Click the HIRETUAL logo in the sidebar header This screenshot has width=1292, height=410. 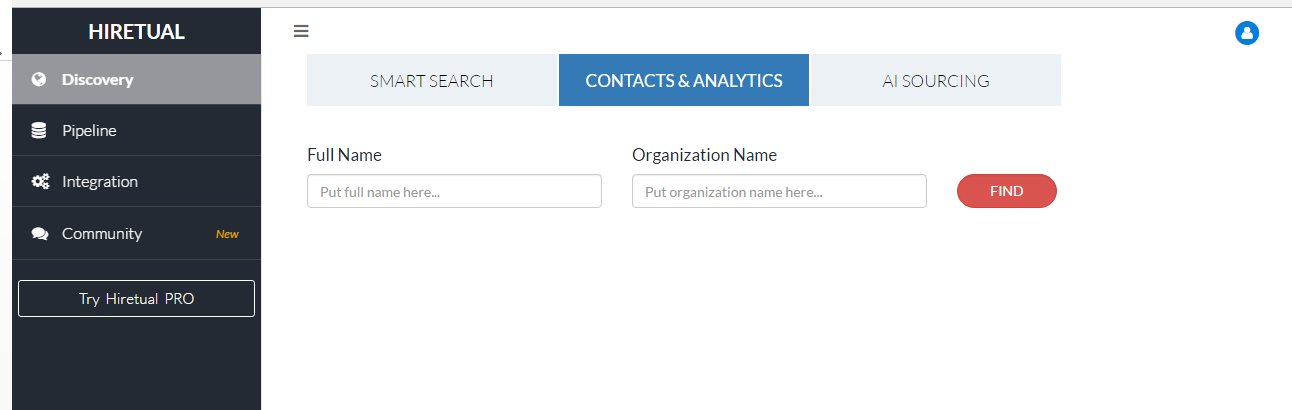[x=136, y=31]
